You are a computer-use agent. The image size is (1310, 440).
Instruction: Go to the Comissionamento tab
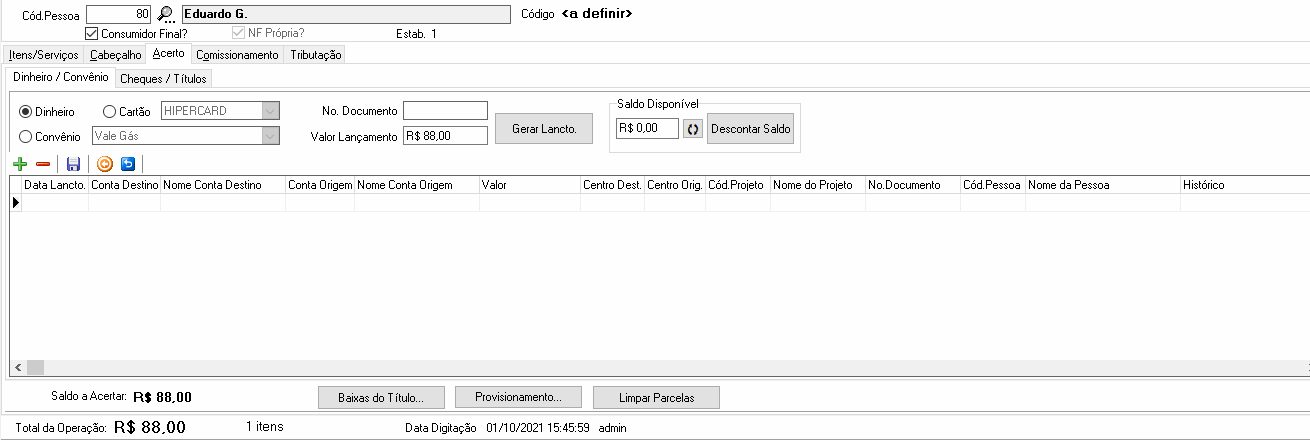(x=238, y=55)
